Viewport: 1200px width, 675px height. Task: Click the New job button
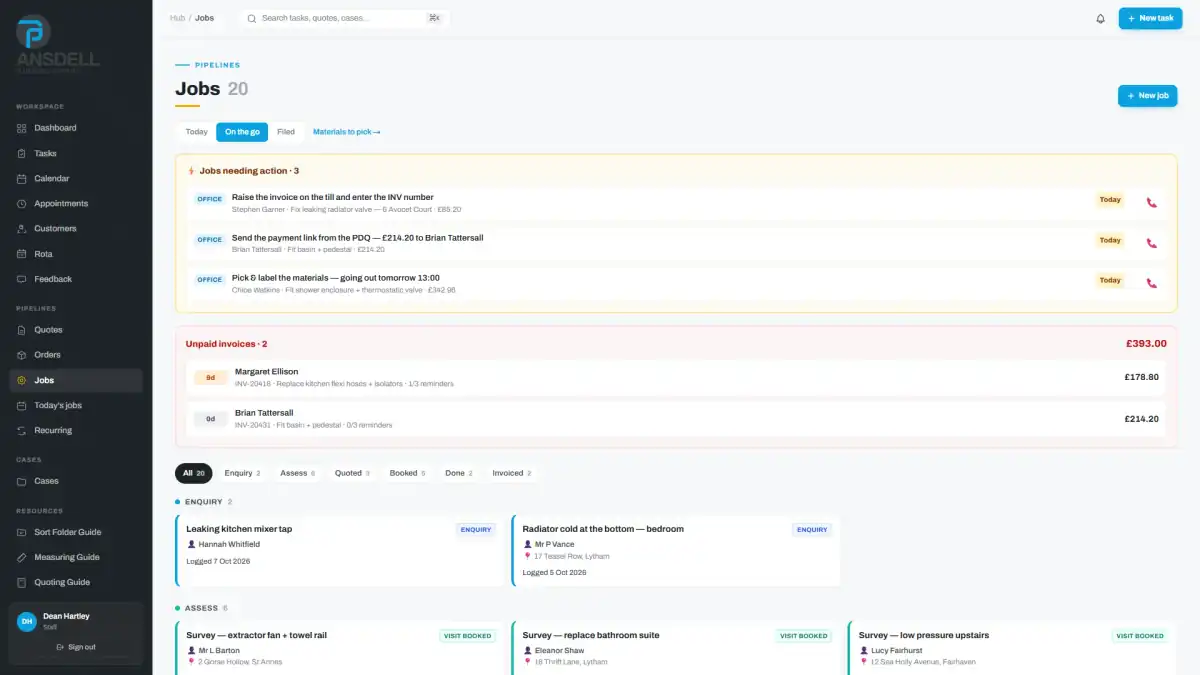[x=1147, y=95]
